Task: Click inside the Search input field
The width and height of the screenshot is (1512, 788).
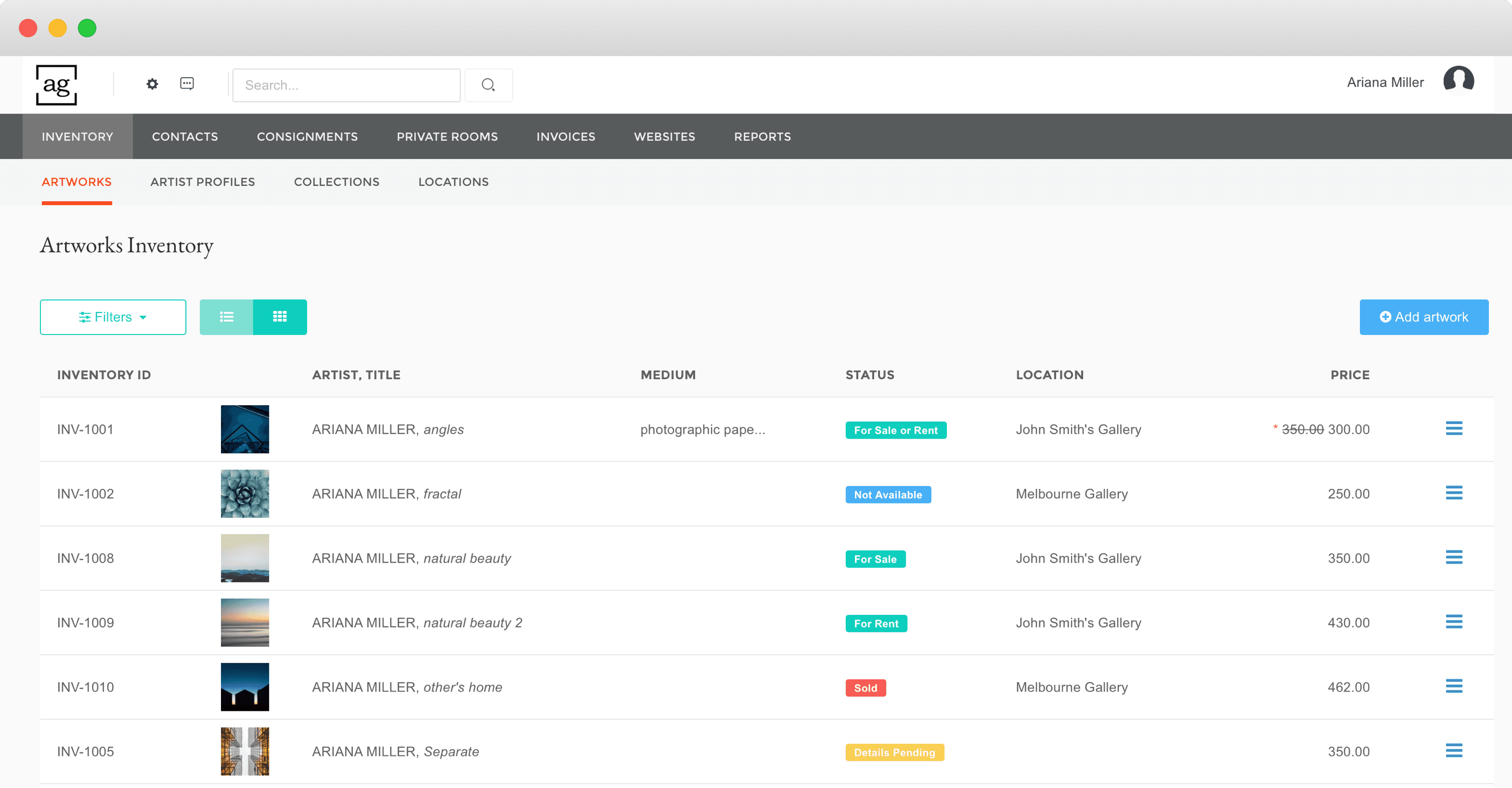Action: (346, 85)
